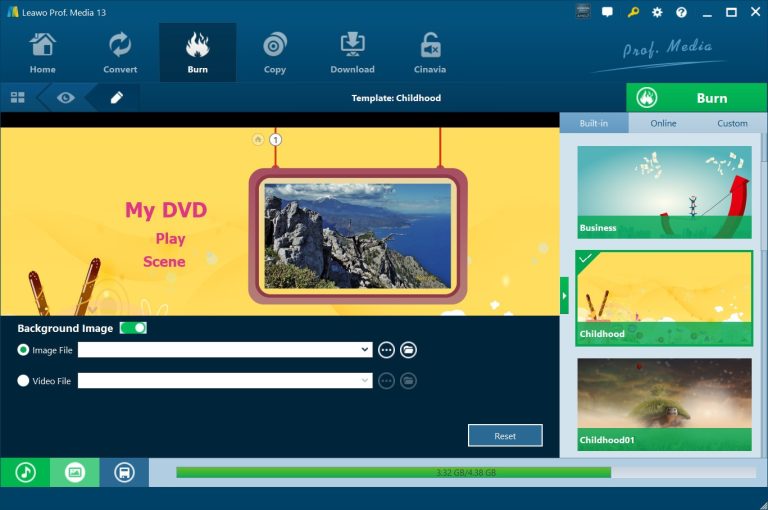The height and width of the screenshot is (510, 768).
Task: Click the Reset button
Action: [x=505, y=436]
